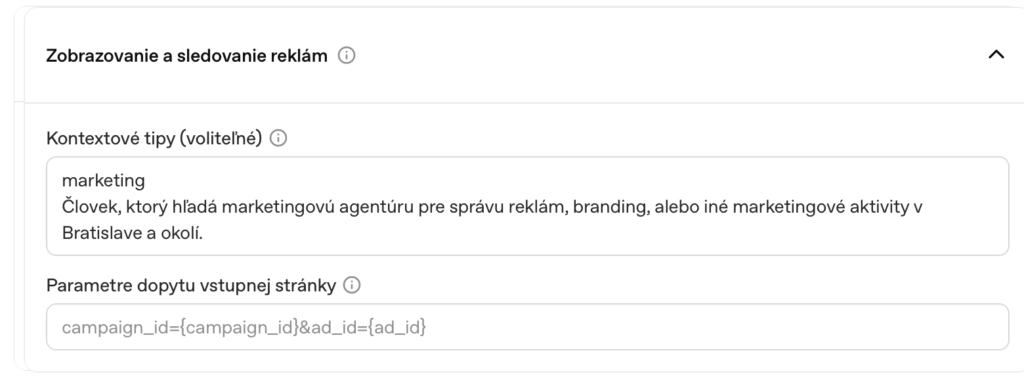
Task: Place cursor after okolí. in text area
Action: [204, 233]
